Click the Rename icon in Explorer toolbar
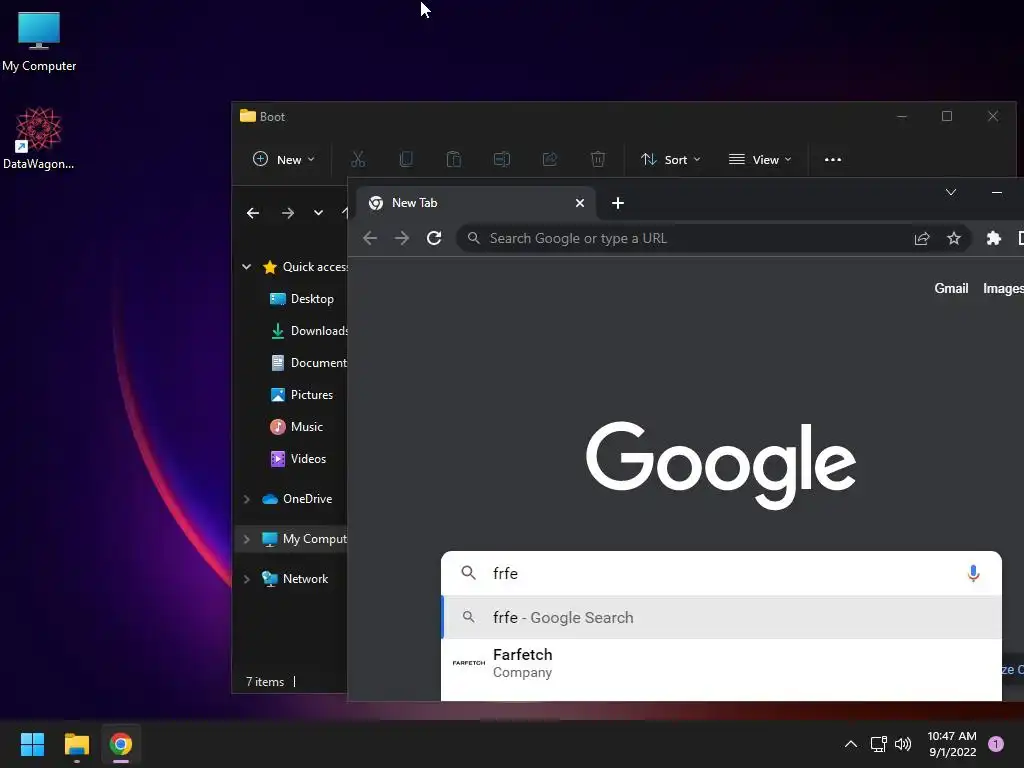 (x=502, y=159)
